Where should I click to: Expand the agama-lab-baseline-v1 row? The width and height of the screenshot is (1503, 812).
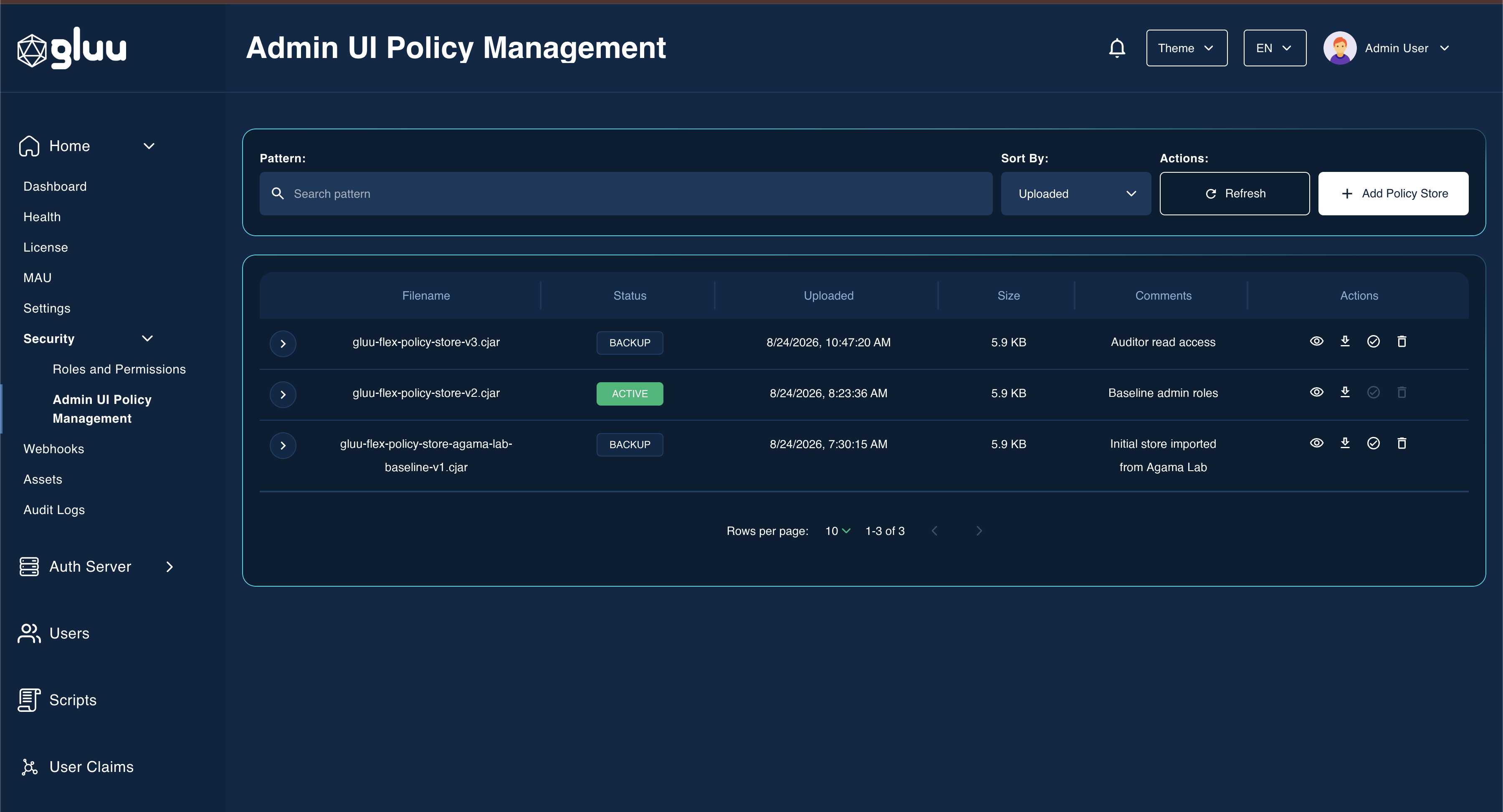(283, 446)
